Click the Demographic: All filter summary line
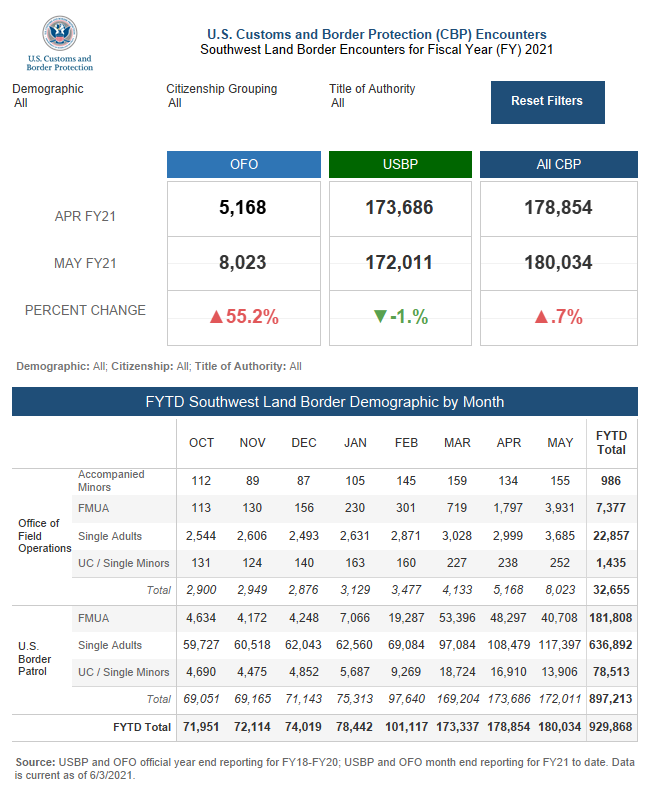Screen dimensions: 650x800 pos(159,366)
